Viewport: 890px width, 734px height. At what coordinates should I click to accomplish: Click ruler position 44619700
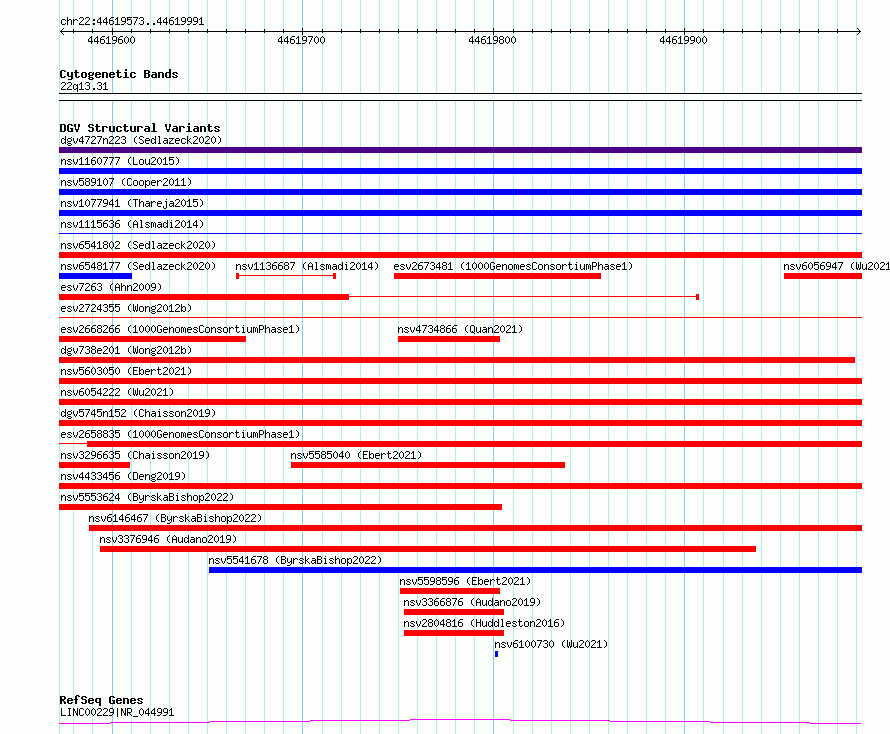(301, 40)
